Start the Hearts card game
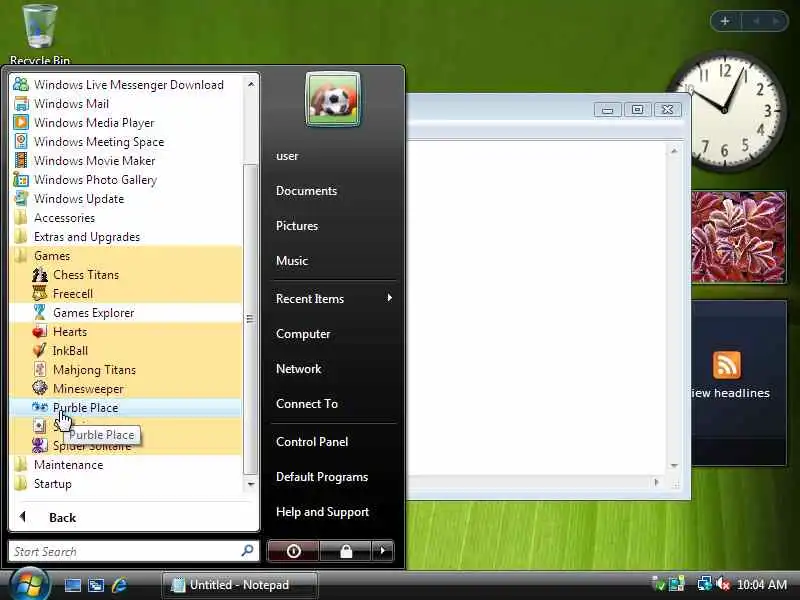Viewport: 800px width, 600px height. pos(126,332)
